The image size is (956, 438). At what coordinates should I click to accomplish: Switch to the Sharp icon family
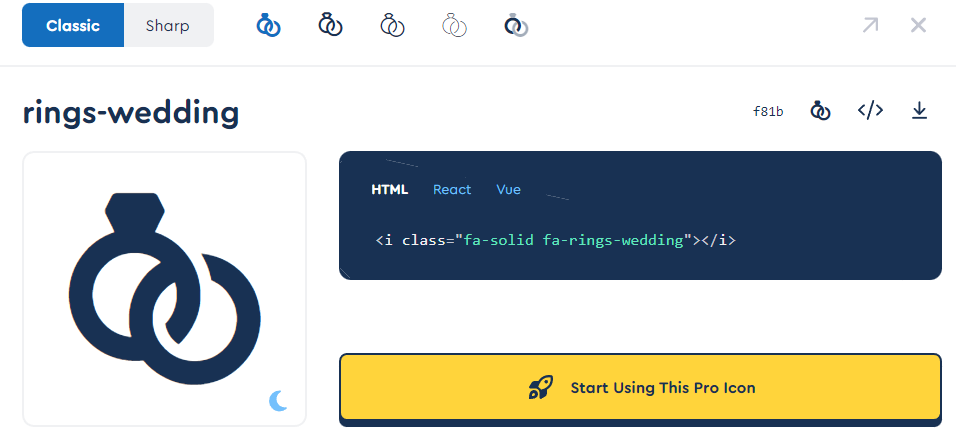[168, 26]
